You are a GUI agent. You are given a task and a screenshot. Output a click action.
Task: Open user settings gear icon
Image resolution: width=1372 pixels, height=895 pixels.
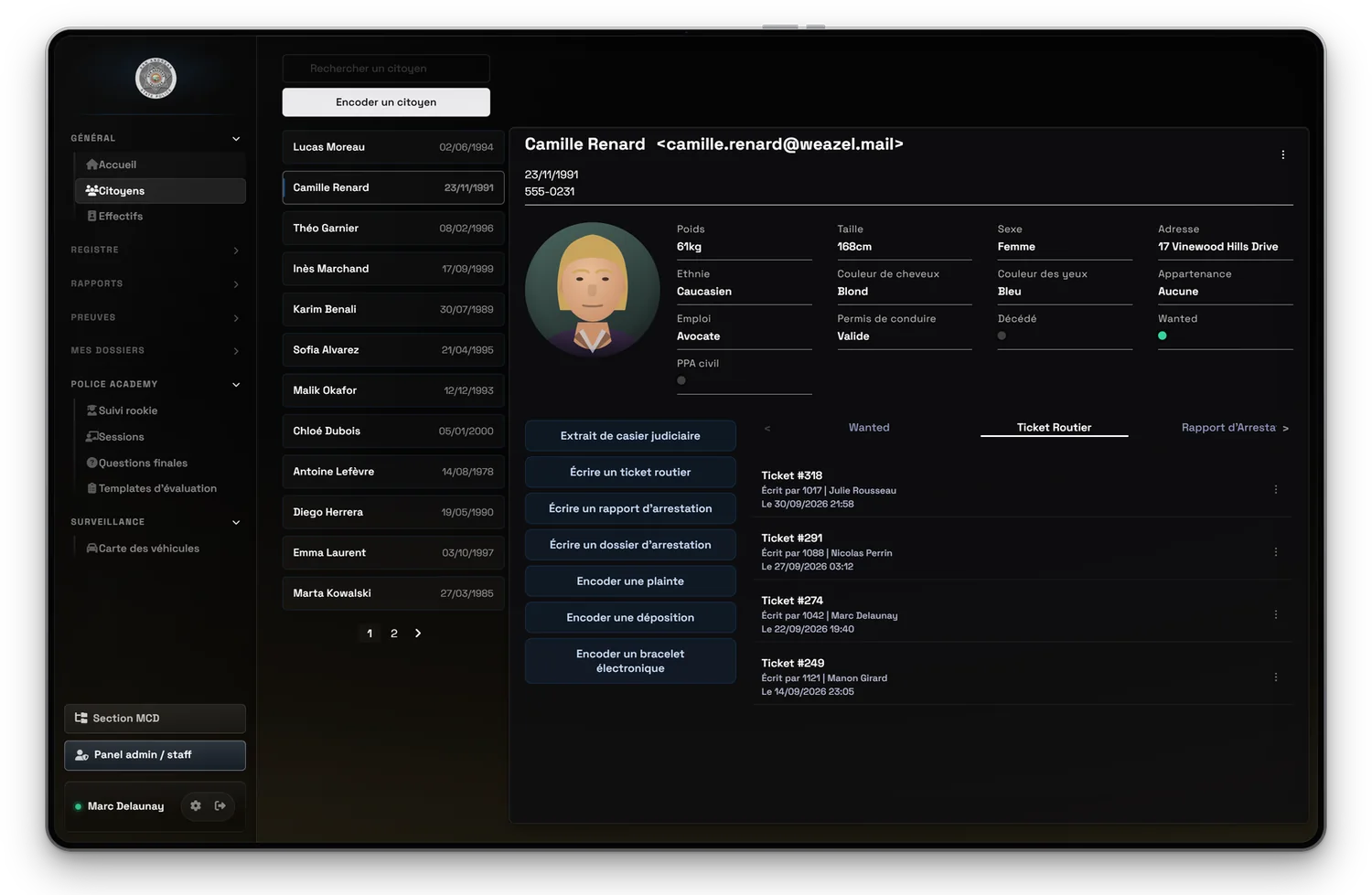click(x=196, y=806)
